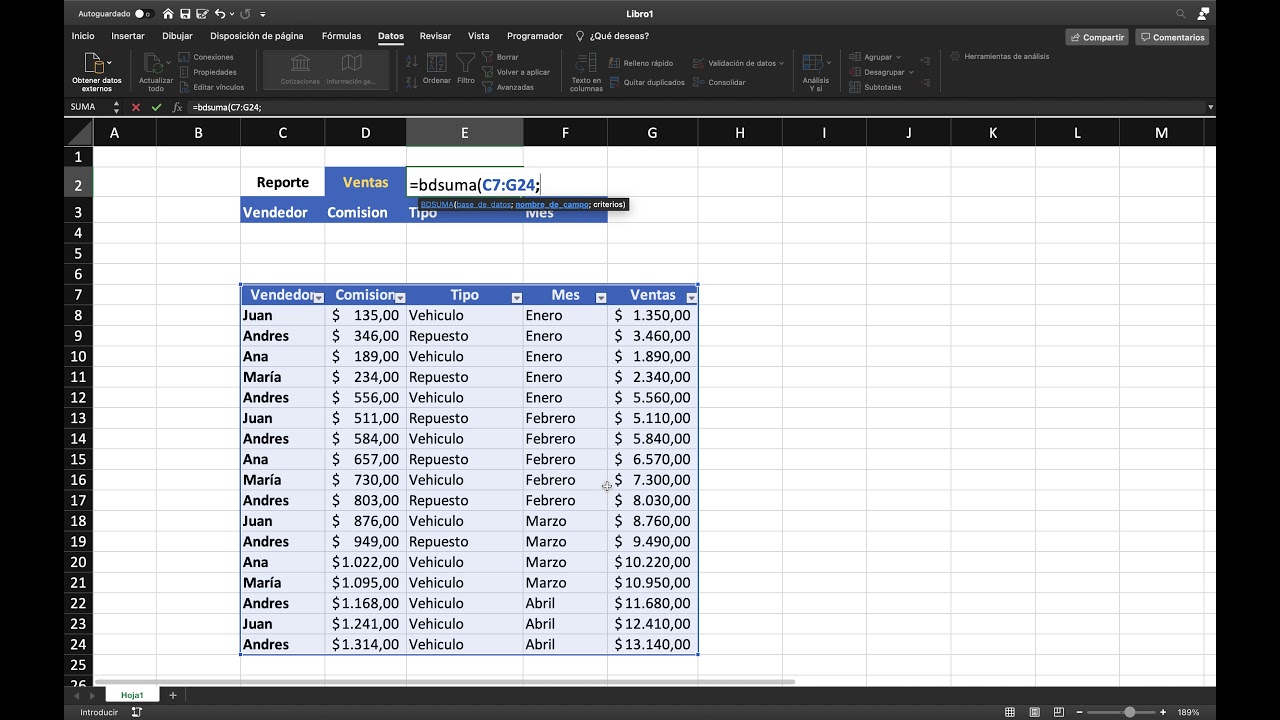Open the Comentarios pane

tap(1172, 37)
